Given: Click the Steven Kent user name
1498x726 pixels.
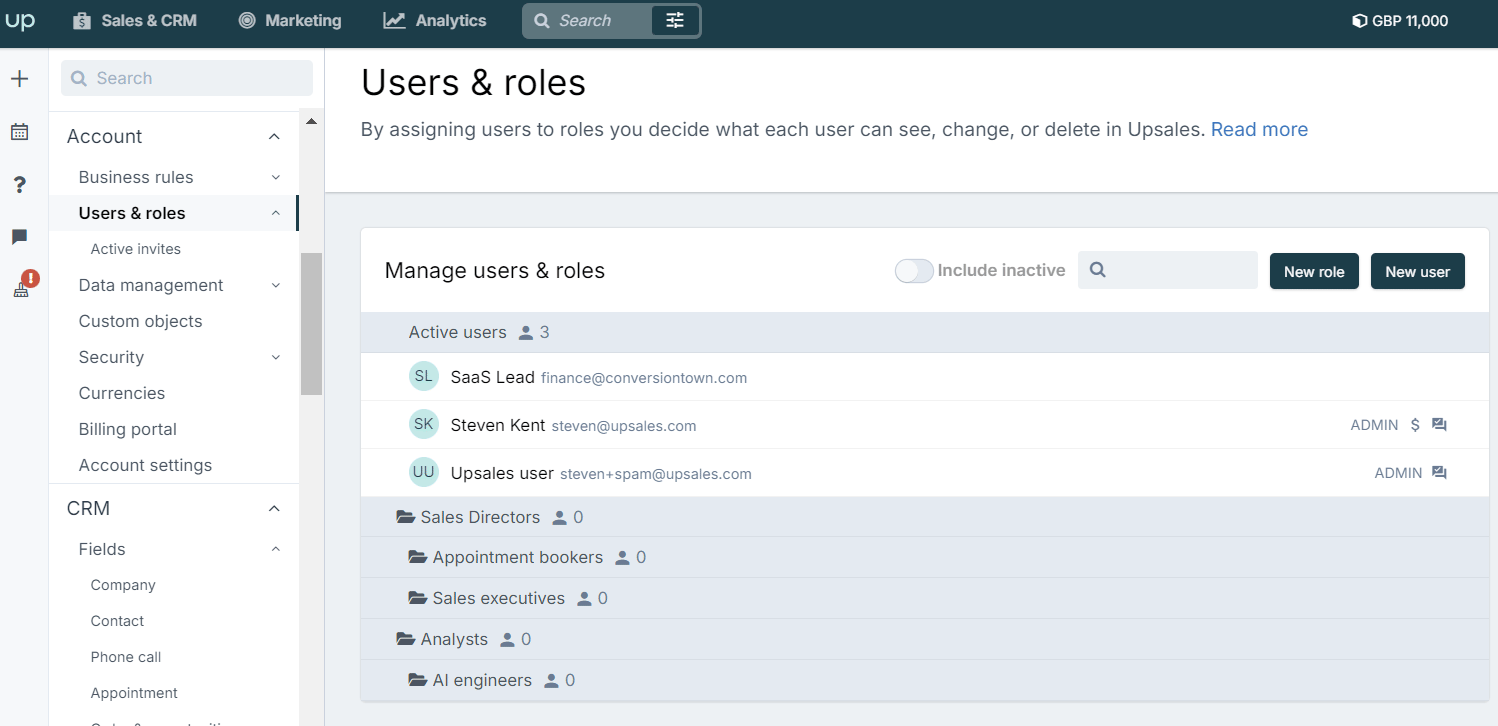Looking at the screenshot, I should (498, 425).
